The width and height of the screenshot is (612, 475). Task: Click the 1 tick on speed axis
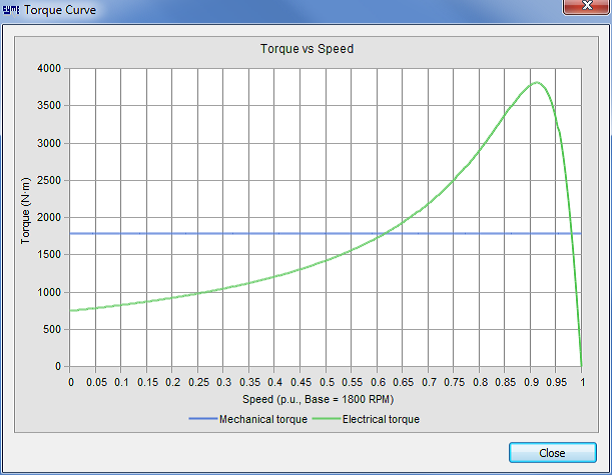pyautogui.click(x=582, y=382)
